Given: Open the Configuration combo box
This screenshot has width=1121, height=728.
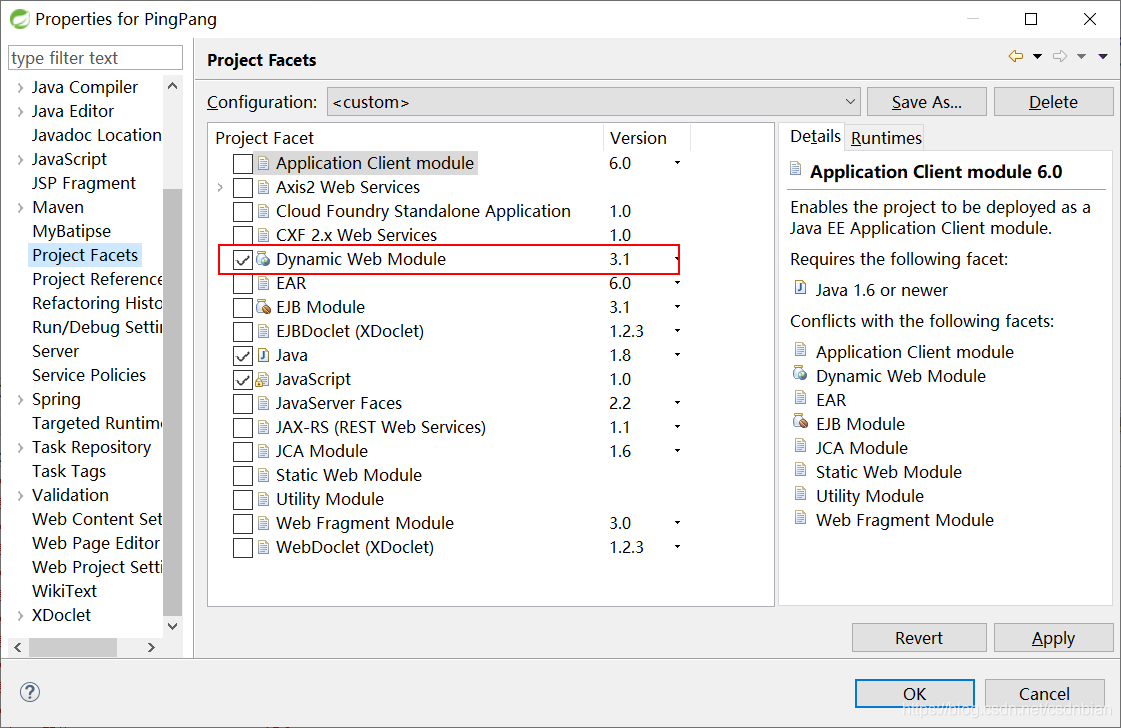Looking at the screenshot, I should coord(593,102).
